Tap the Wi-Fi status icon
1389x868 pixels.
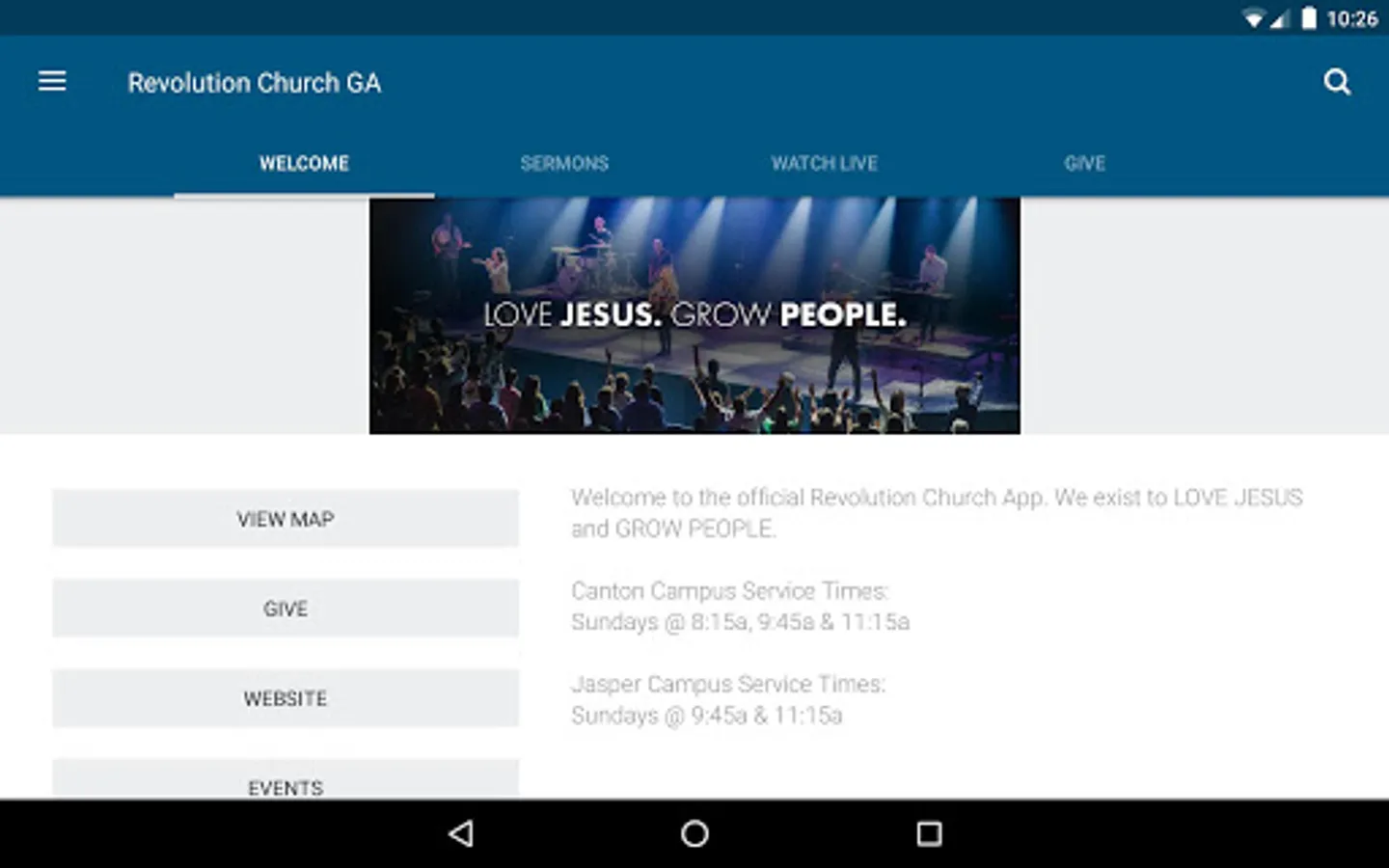tap(1253, 18)
